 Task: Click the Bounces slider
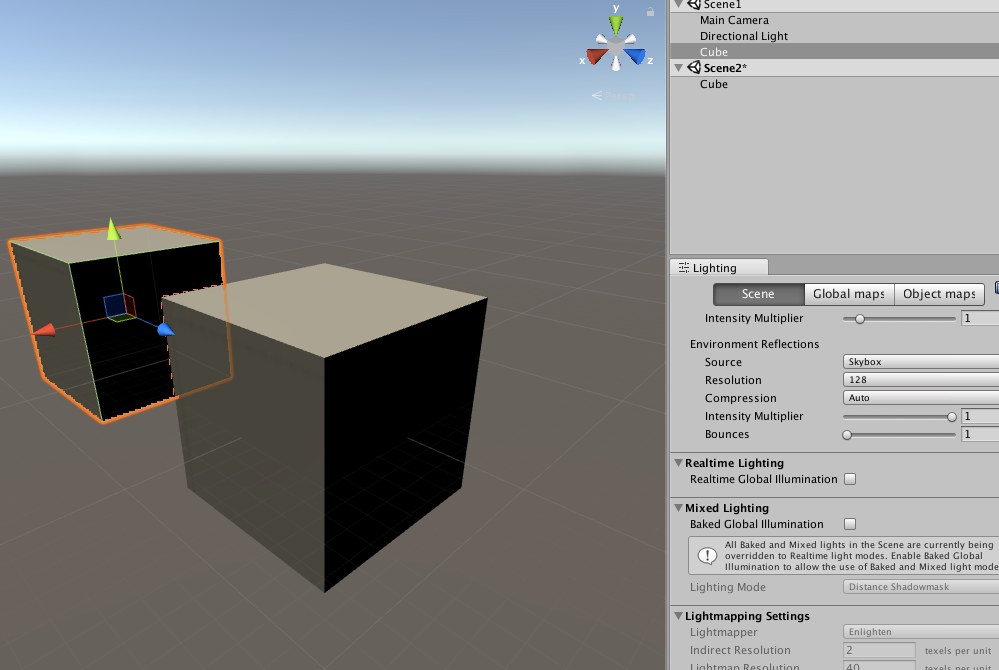pos(899,435)
